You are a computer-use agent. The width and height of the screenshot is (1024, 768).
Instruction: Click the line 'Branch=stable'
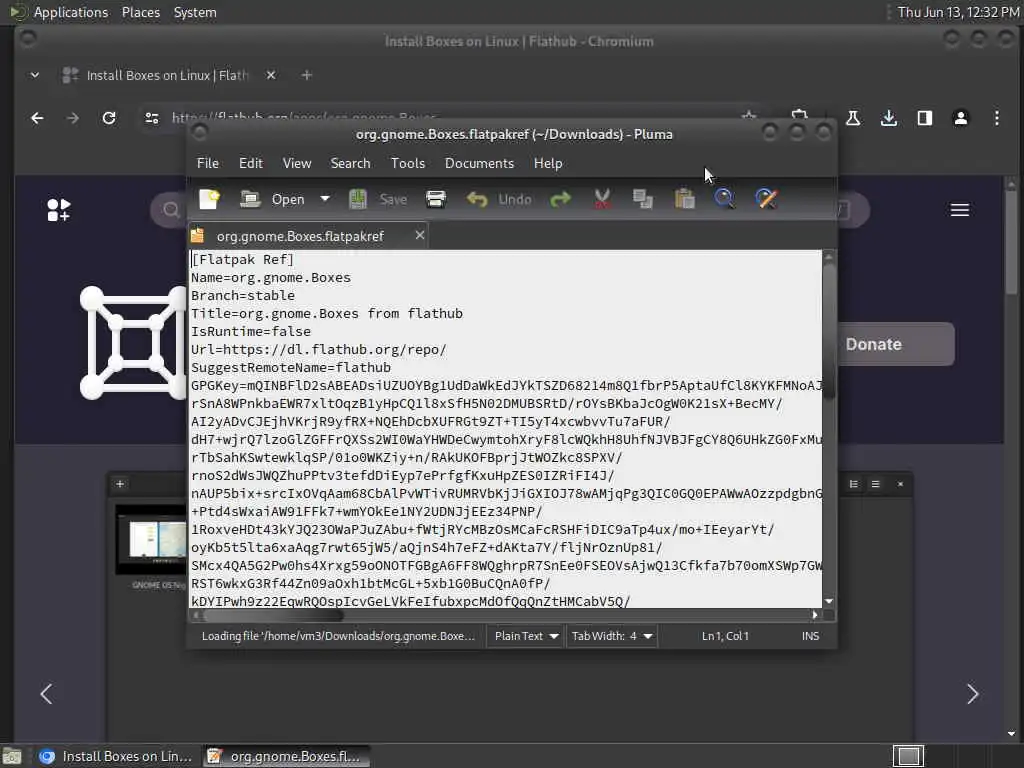click(242, 295)
